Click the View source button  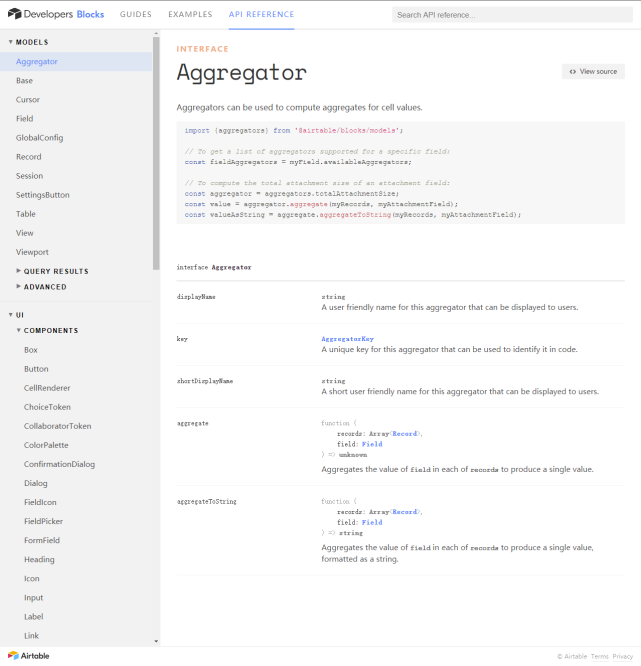point(593,72)
